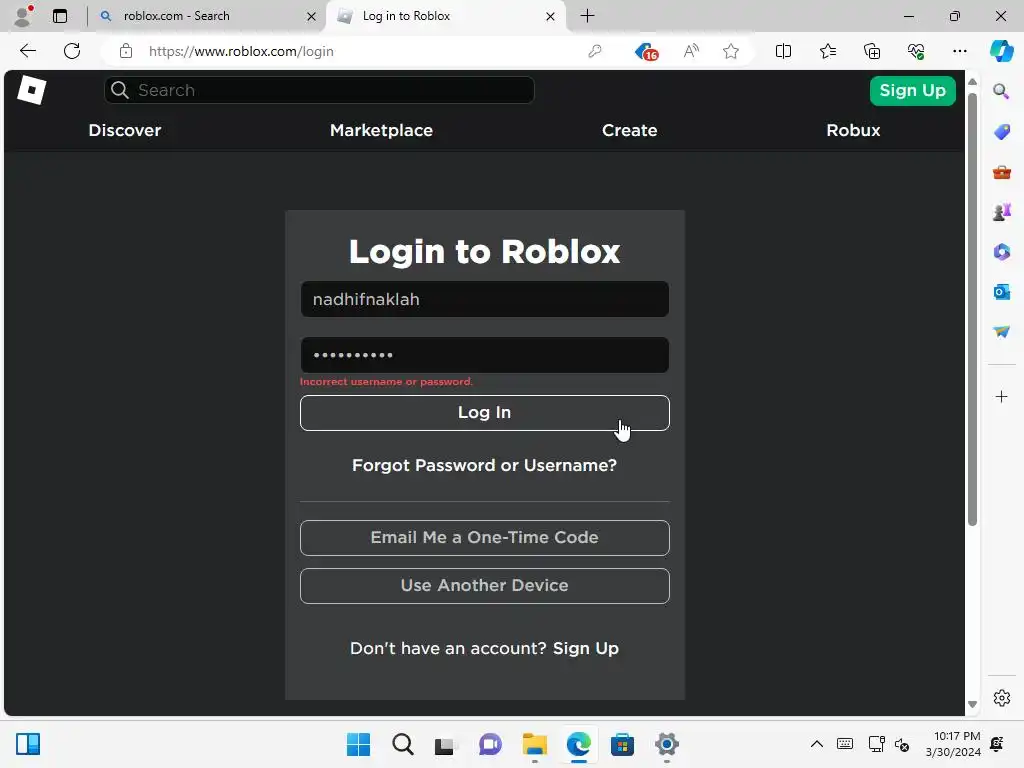Open the taskbar clock 10:17 PM
This screenshot has height=768, width=1024.
point(953,744)
